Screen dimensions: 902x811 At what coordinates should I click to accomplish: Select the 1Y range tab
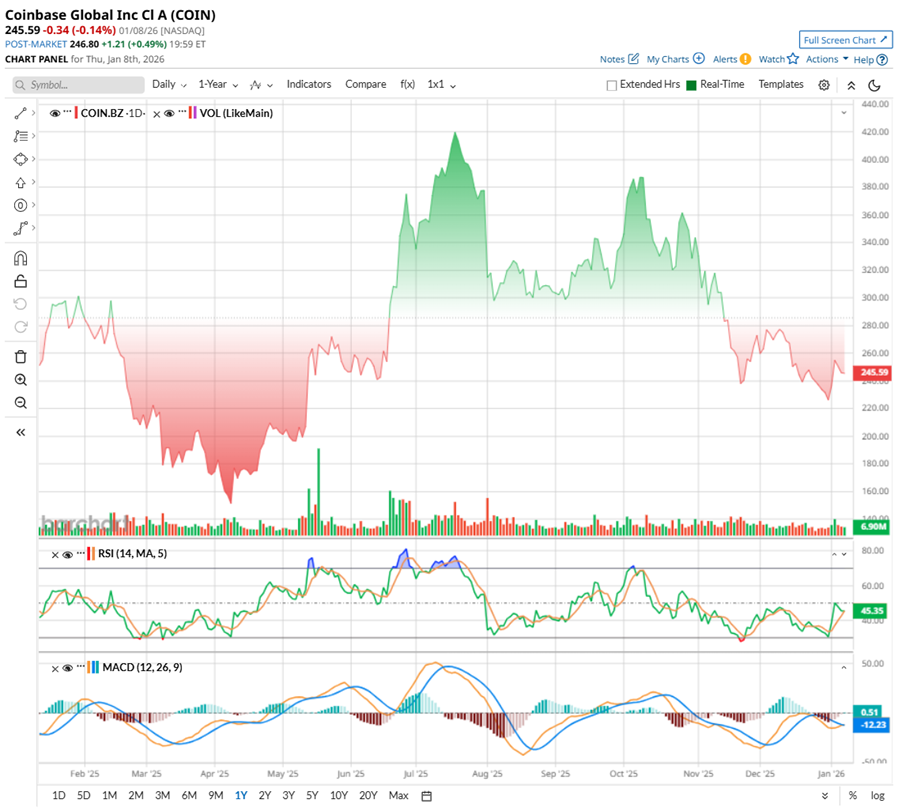click(241, 795)
